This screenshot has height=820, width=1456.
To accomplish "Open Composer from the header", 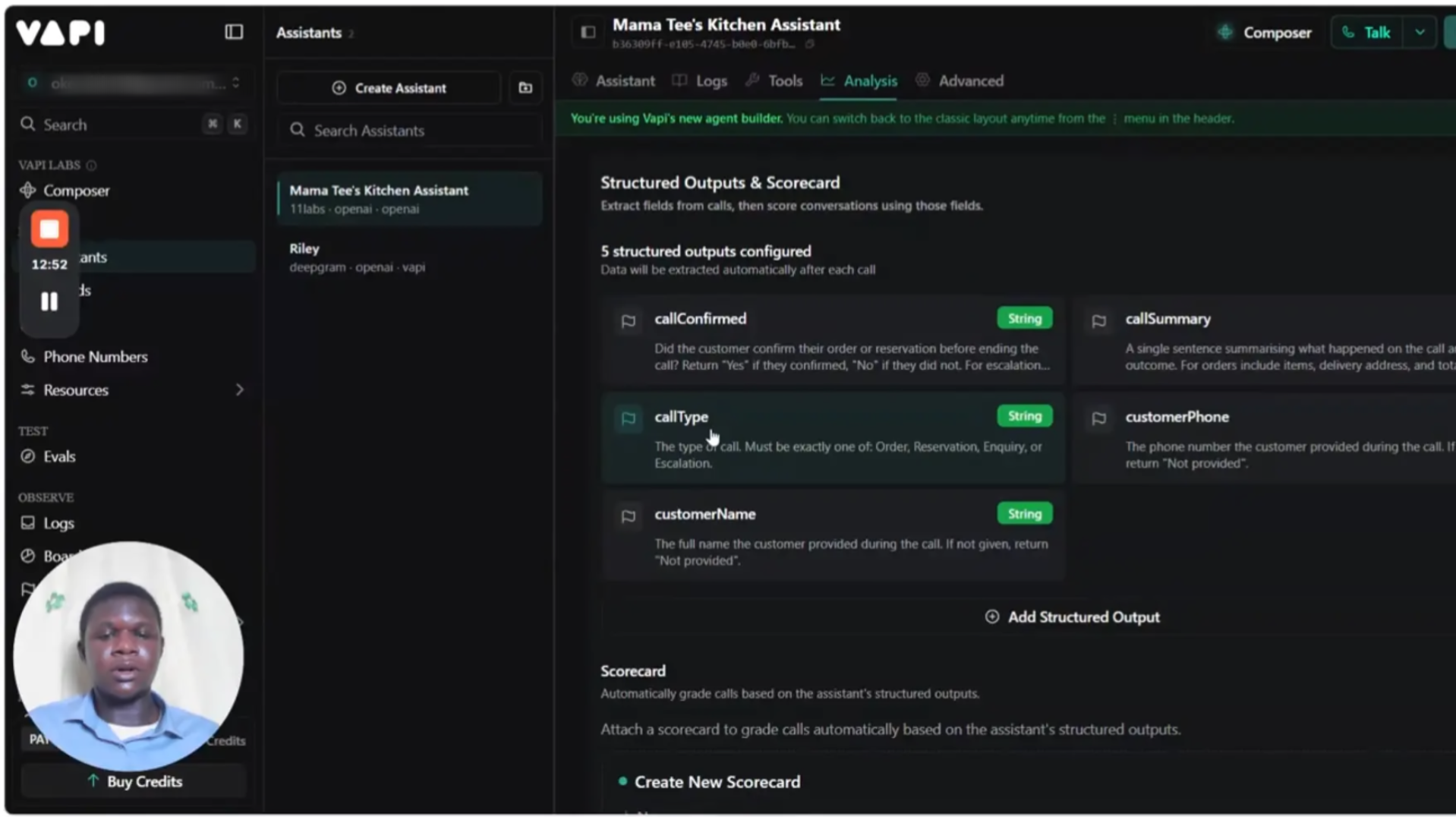I will pyautogui.click(x=1264, y=33).
